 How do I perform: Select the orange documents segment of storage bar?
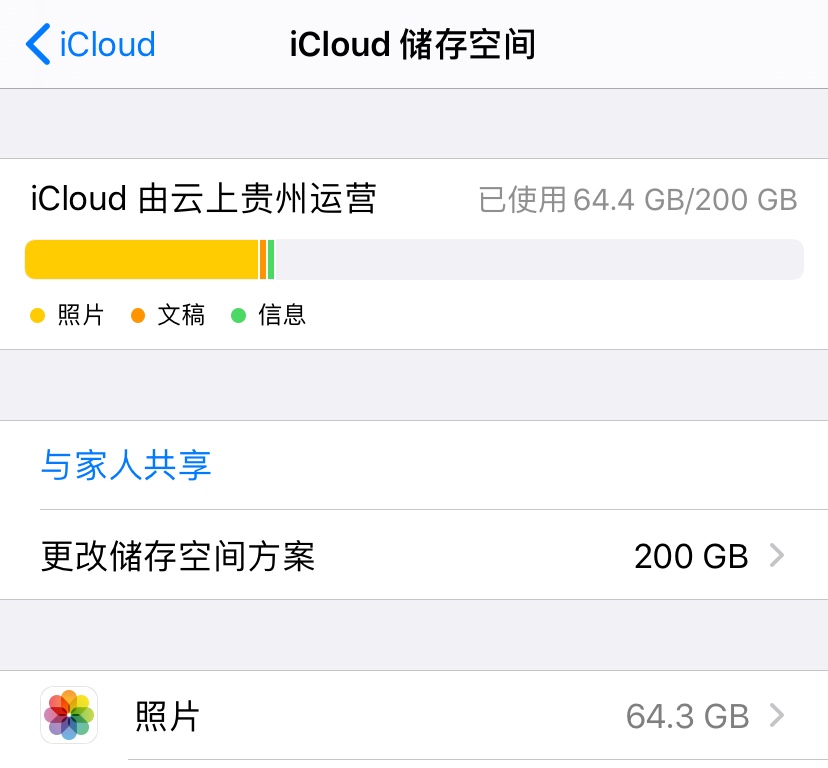tap(263, 260)
